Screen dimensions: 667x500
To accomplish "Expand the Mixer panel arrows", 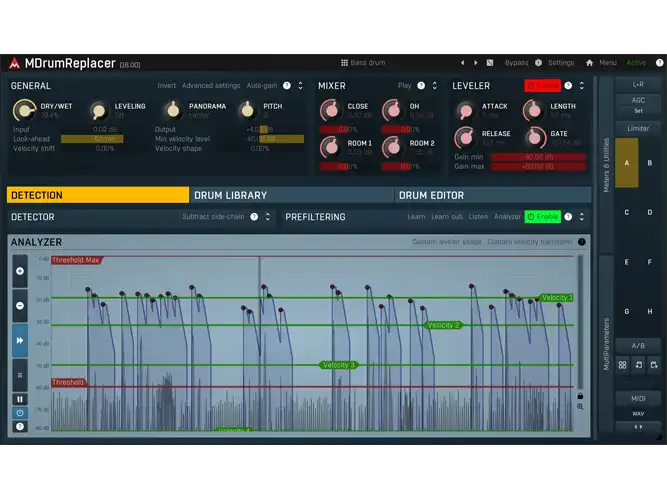I will coord(434,86).
